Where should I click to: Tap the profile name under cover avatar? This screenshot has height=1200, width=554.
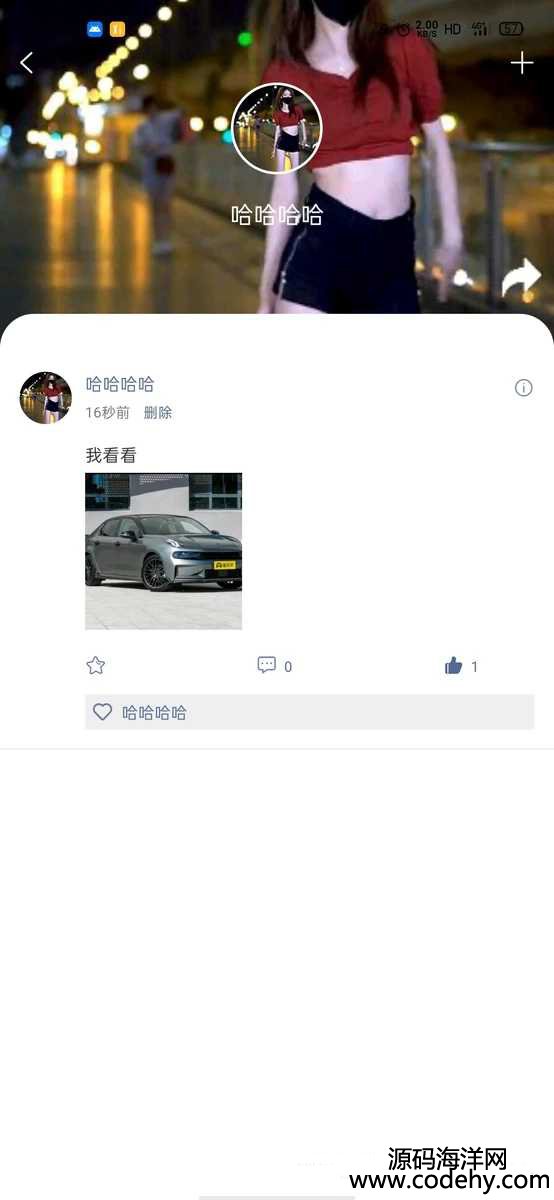click(x=277, y=215)
